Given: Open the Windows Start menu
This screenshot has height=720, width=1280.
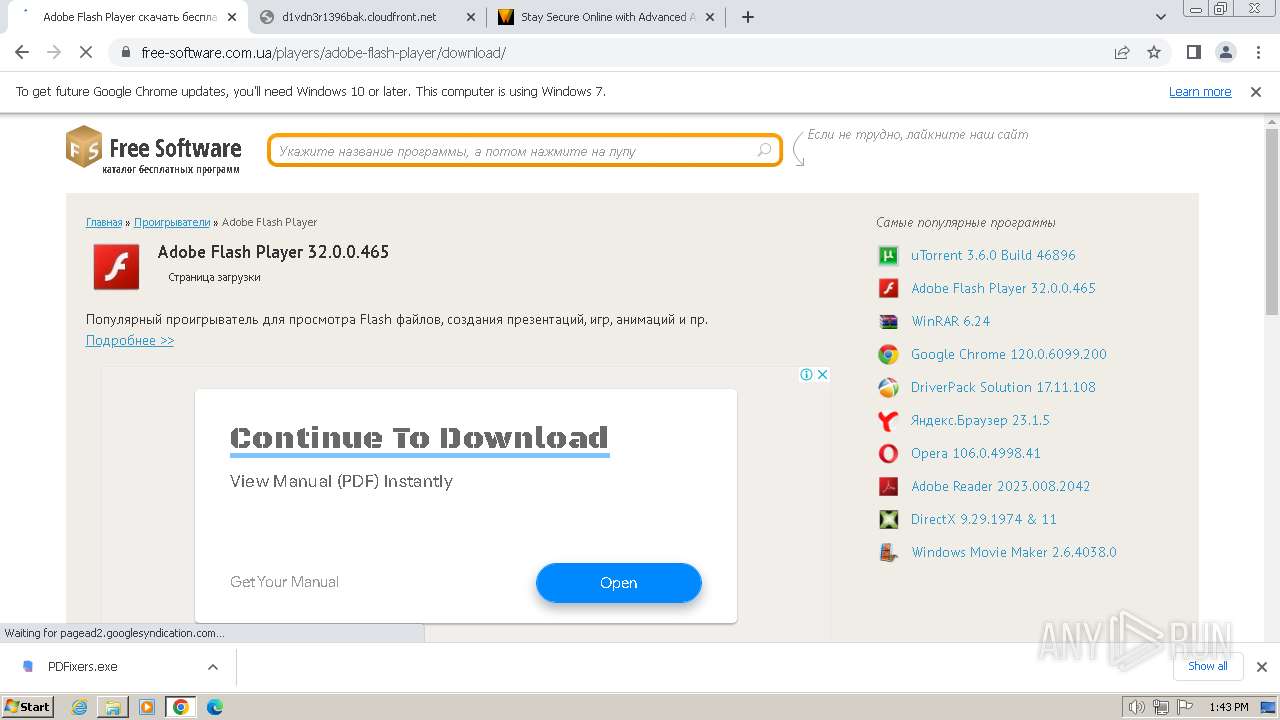Looking at the screenshot, I should point(28,706).
